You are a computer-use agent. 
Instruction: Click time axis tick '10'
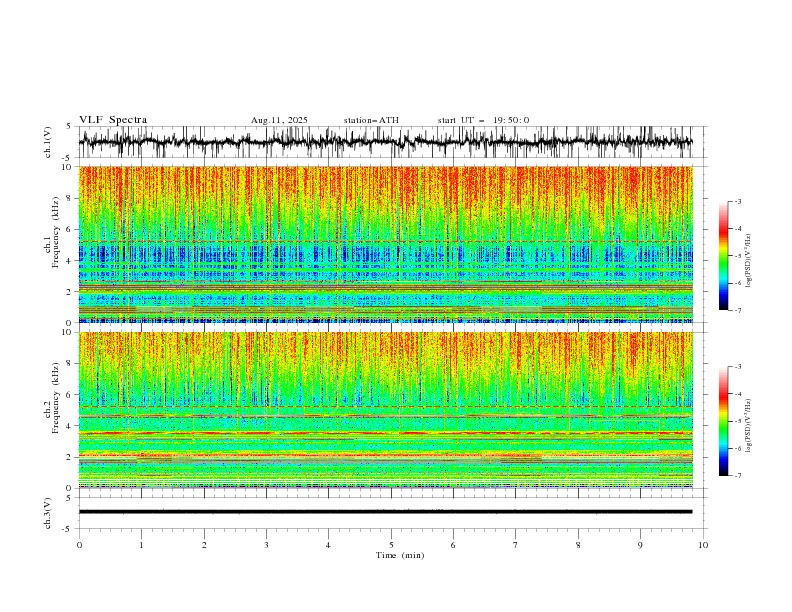pos(703,545)
